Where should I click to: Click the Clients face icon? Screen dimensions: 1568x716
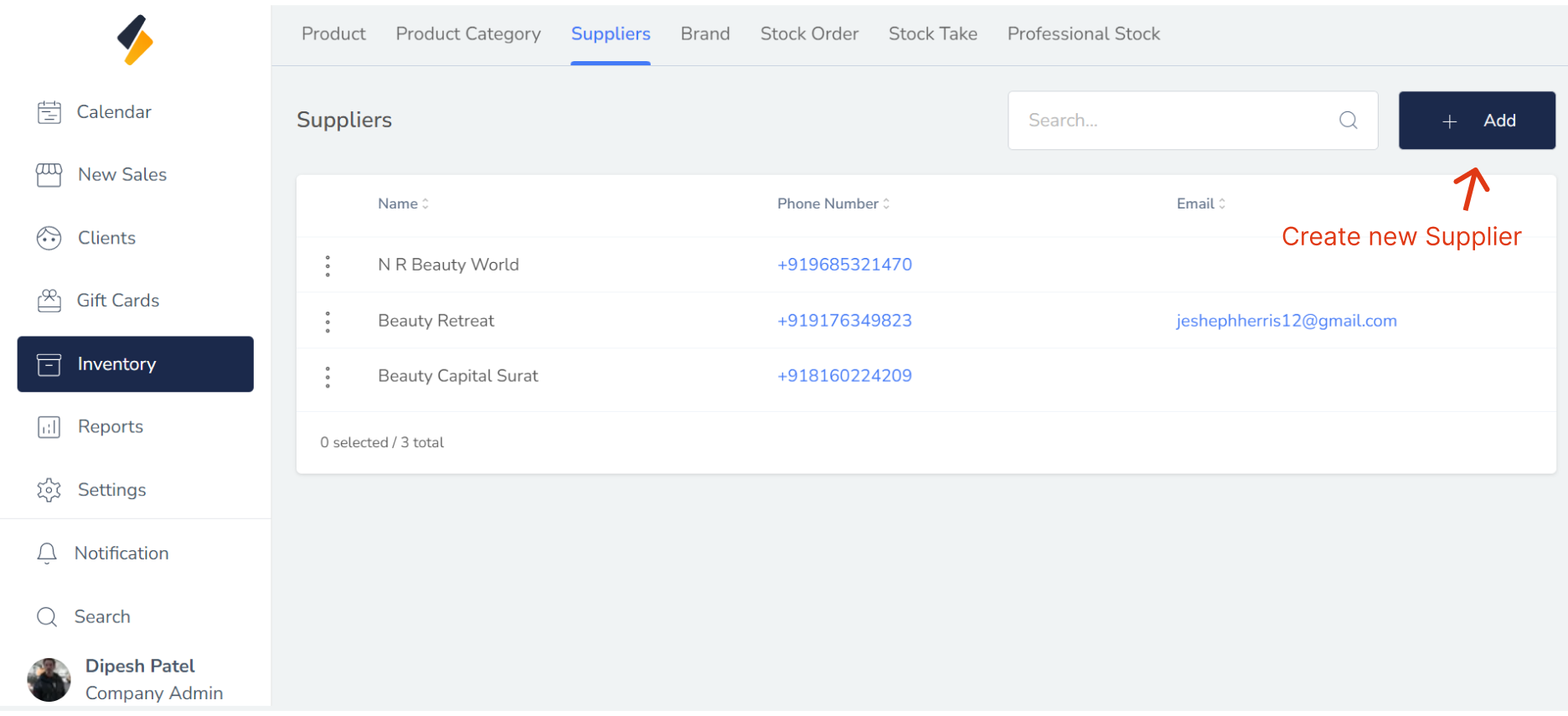pos(49,239)
